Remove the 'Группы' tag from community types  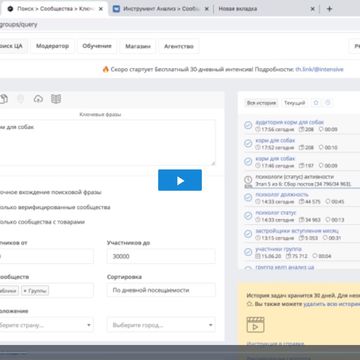point(25,291)
